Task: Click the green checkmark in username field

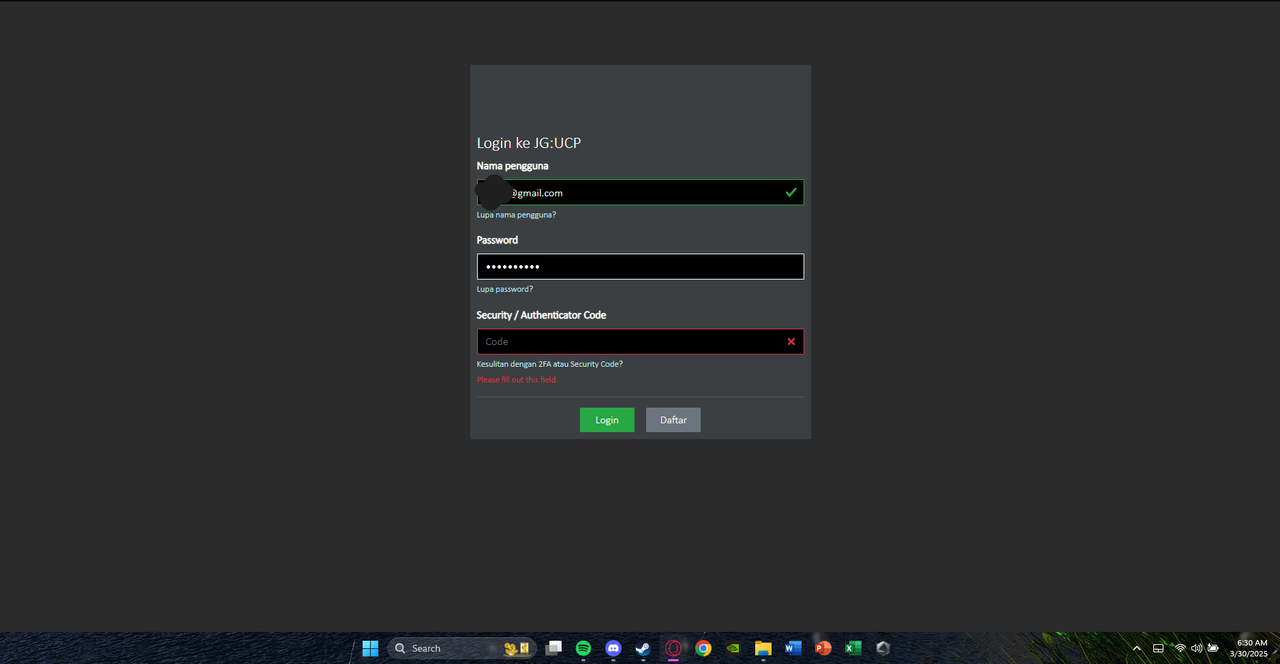Action: (x=791, y=192)
